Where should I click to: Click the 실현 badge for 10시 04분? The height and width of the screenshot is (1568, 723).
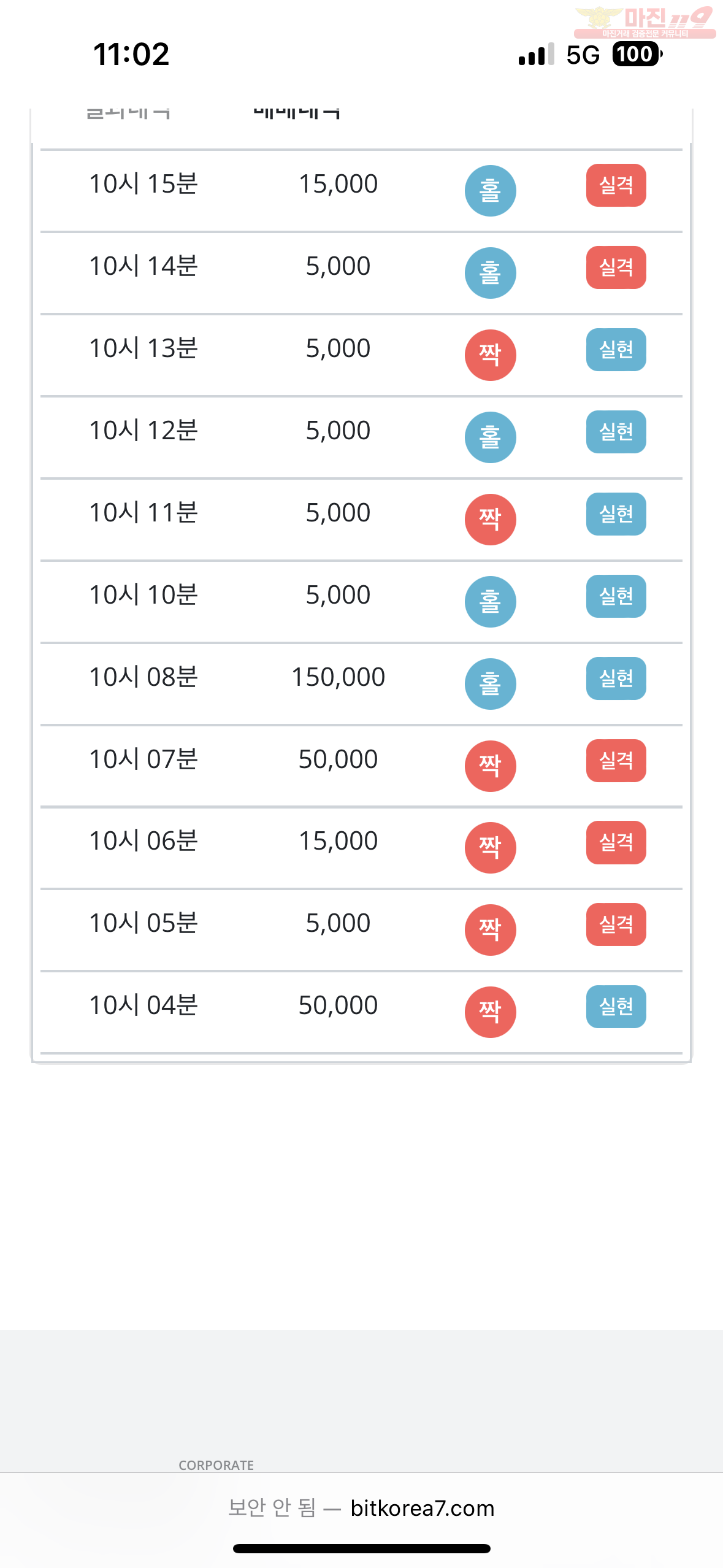(616, 1007)
